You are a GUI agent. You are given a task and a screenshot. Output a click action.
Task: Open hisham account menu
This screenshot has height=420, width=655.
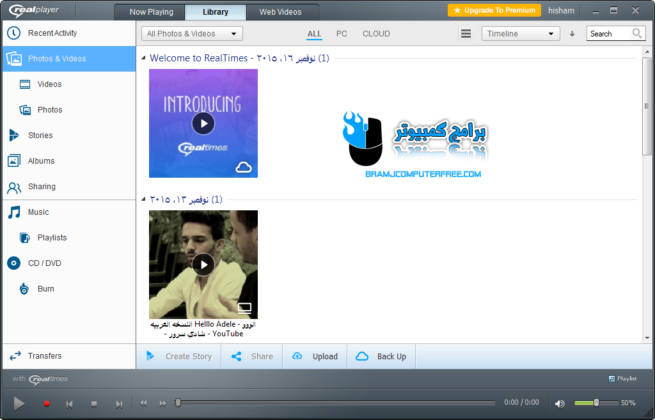click(x=561, y=10)
